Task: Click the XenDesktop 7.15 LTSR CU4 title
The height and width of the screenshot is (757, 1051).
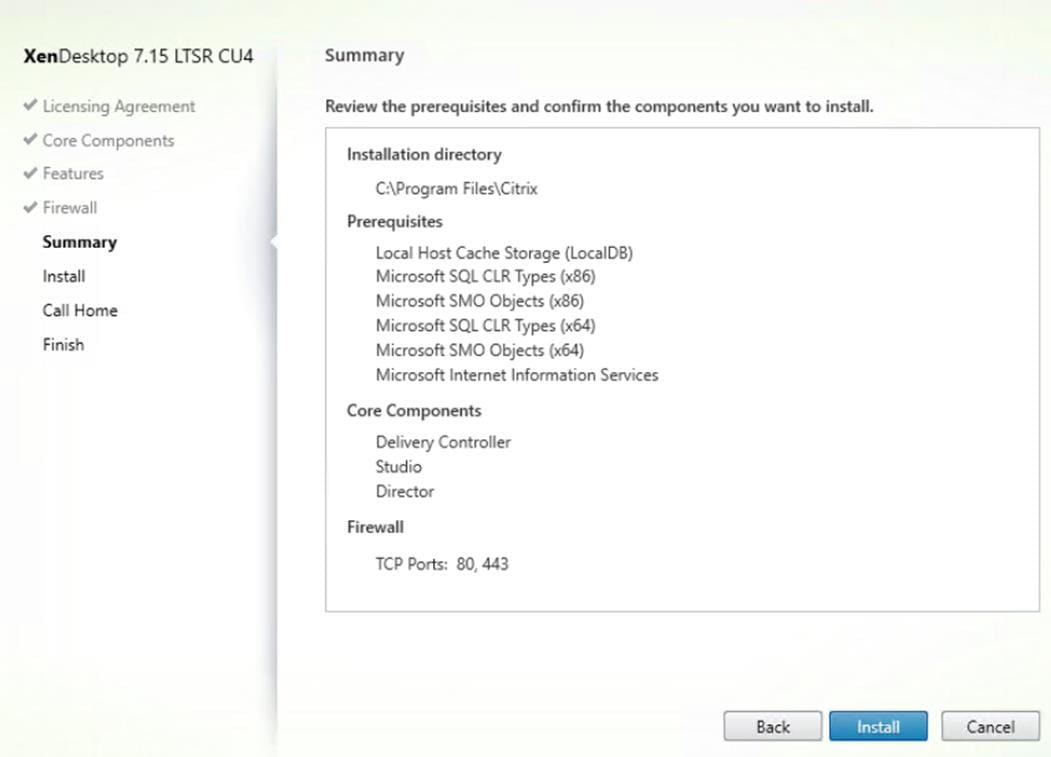Action: point(138,56)
